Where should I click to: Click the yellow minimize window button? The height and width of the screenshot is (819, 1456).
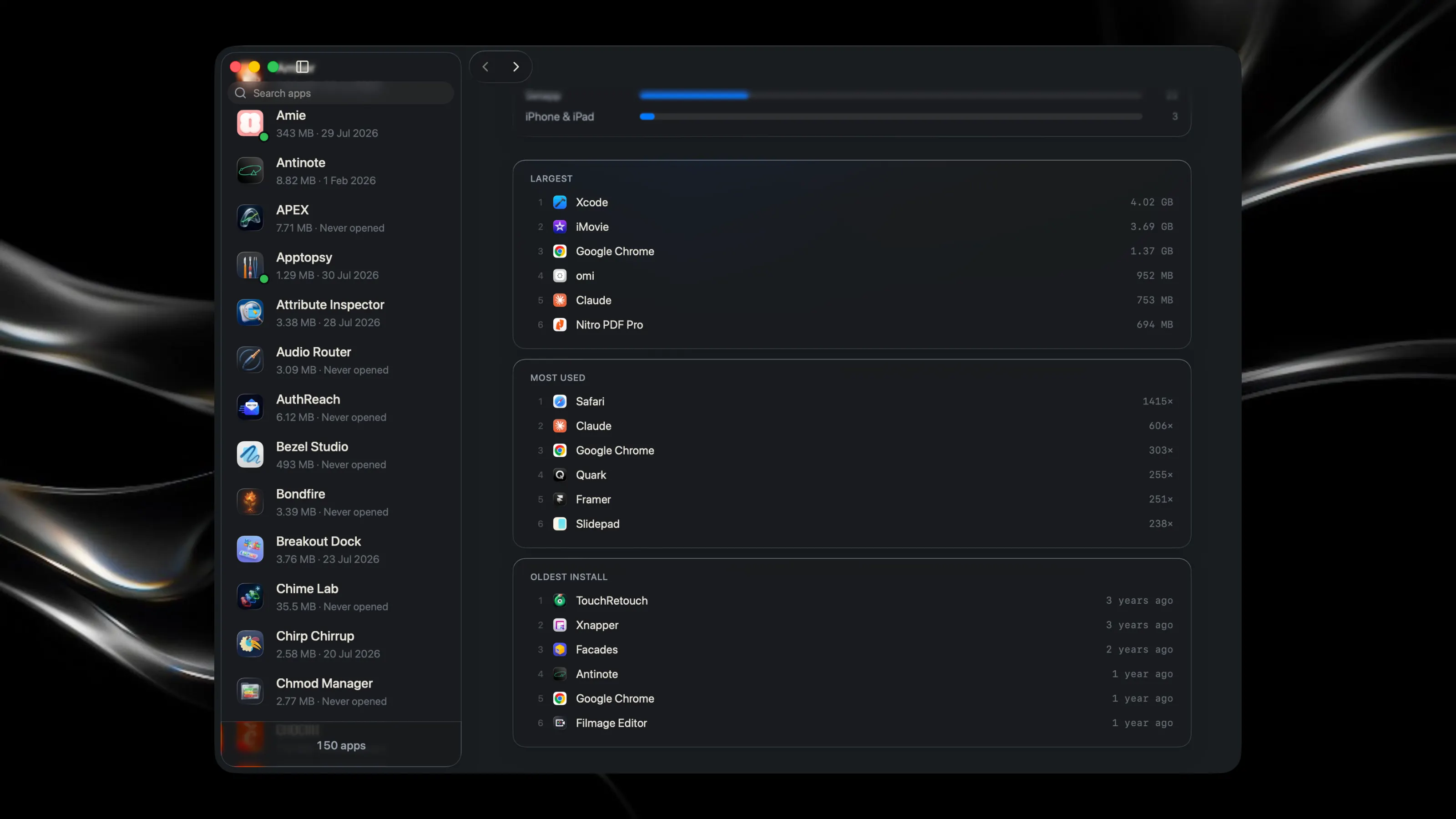(x=254, y=67)
